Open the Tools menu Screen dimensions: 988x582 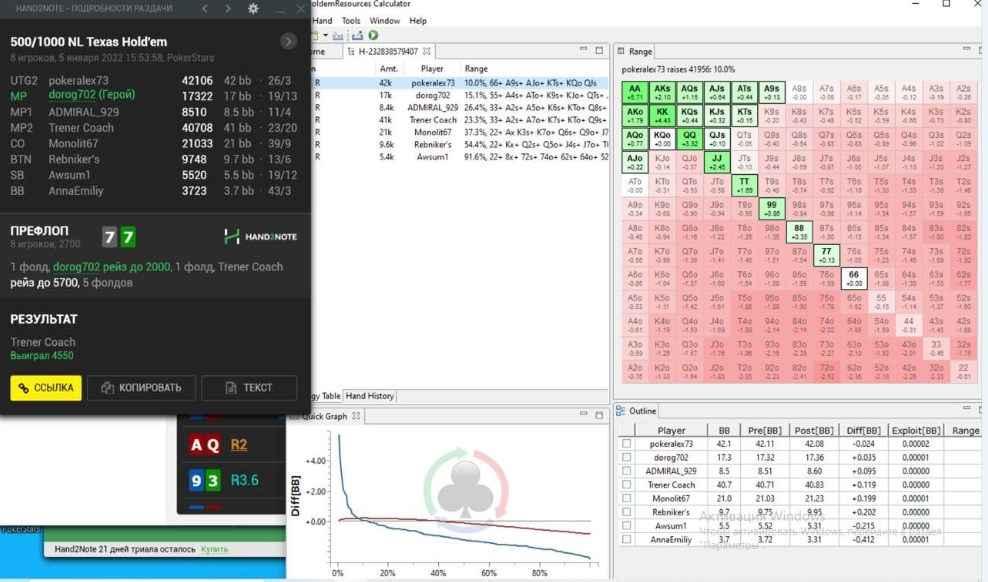[x=351, y=21]
